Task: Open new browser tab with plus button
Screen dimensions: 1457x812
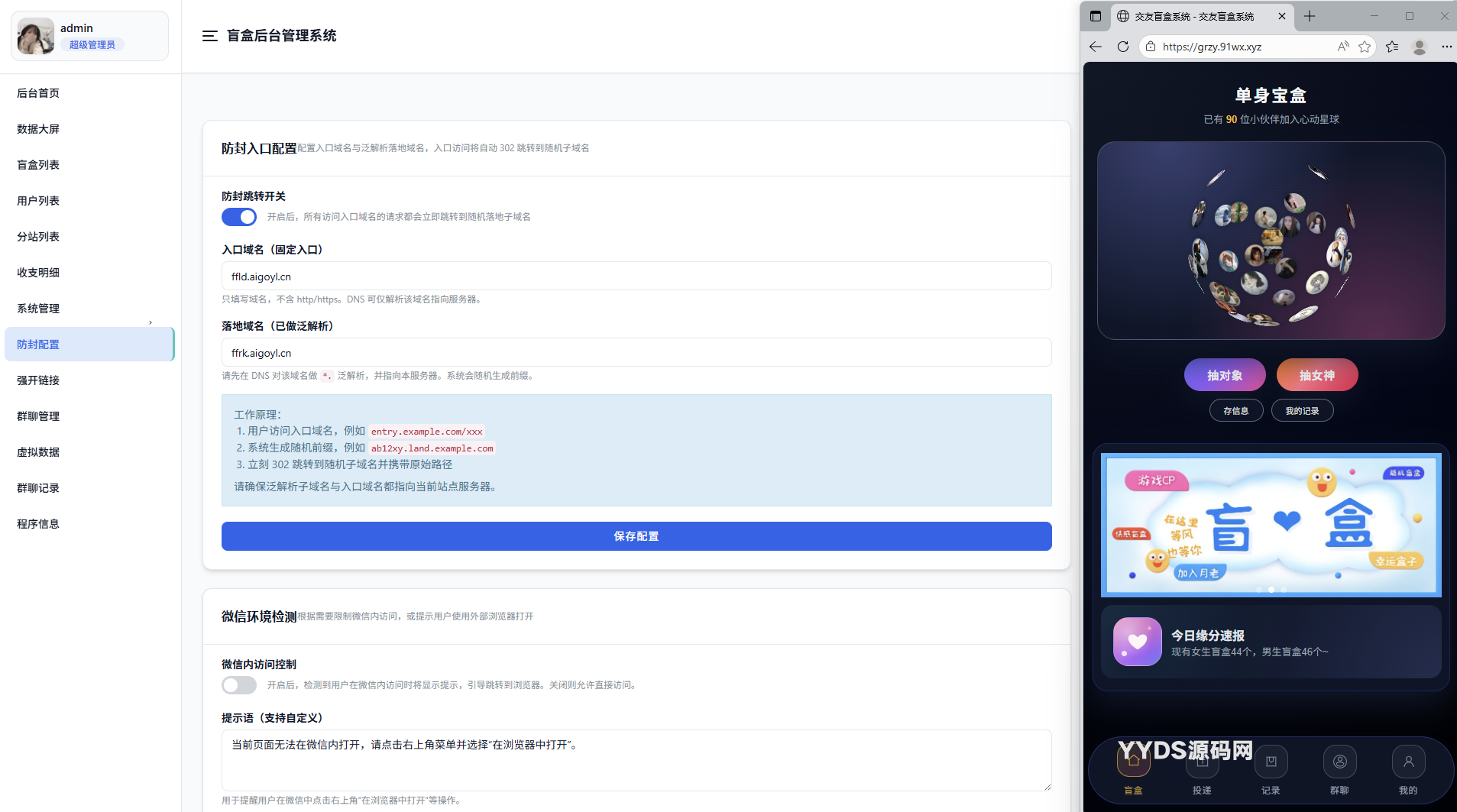Action: tap(1310, 16)
